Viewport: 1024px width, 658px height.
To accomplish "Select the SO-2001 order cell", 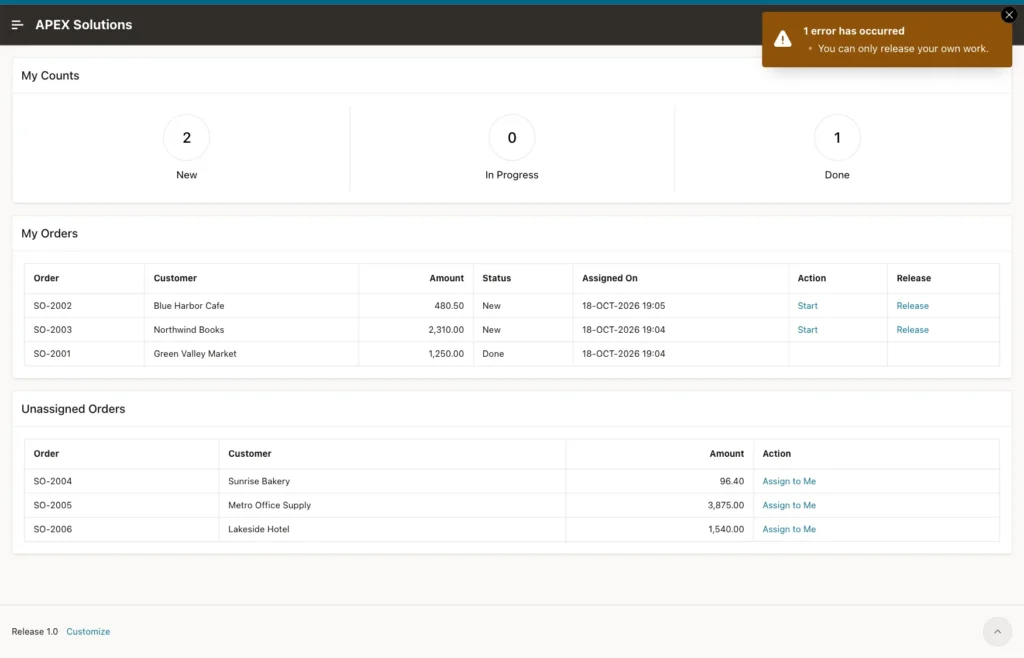I will pyautogui.click(x=84, y=354).
